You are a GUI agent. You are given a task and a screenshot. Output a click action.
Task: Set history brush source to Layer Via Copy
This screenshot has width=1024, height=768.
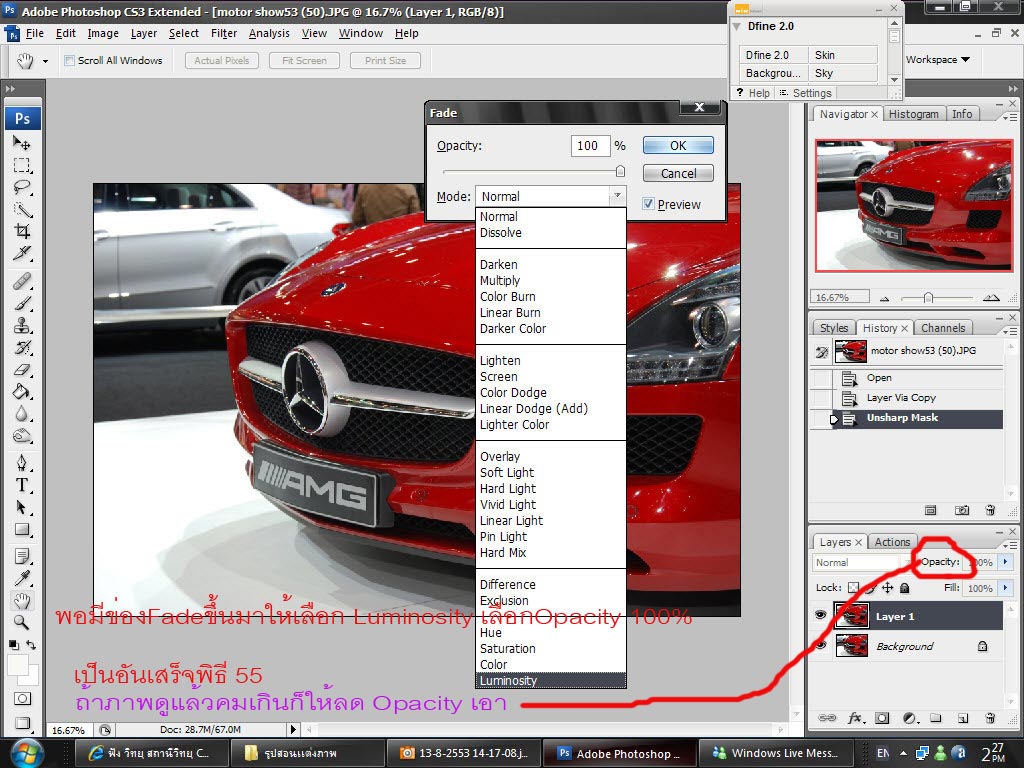(822, 398)
